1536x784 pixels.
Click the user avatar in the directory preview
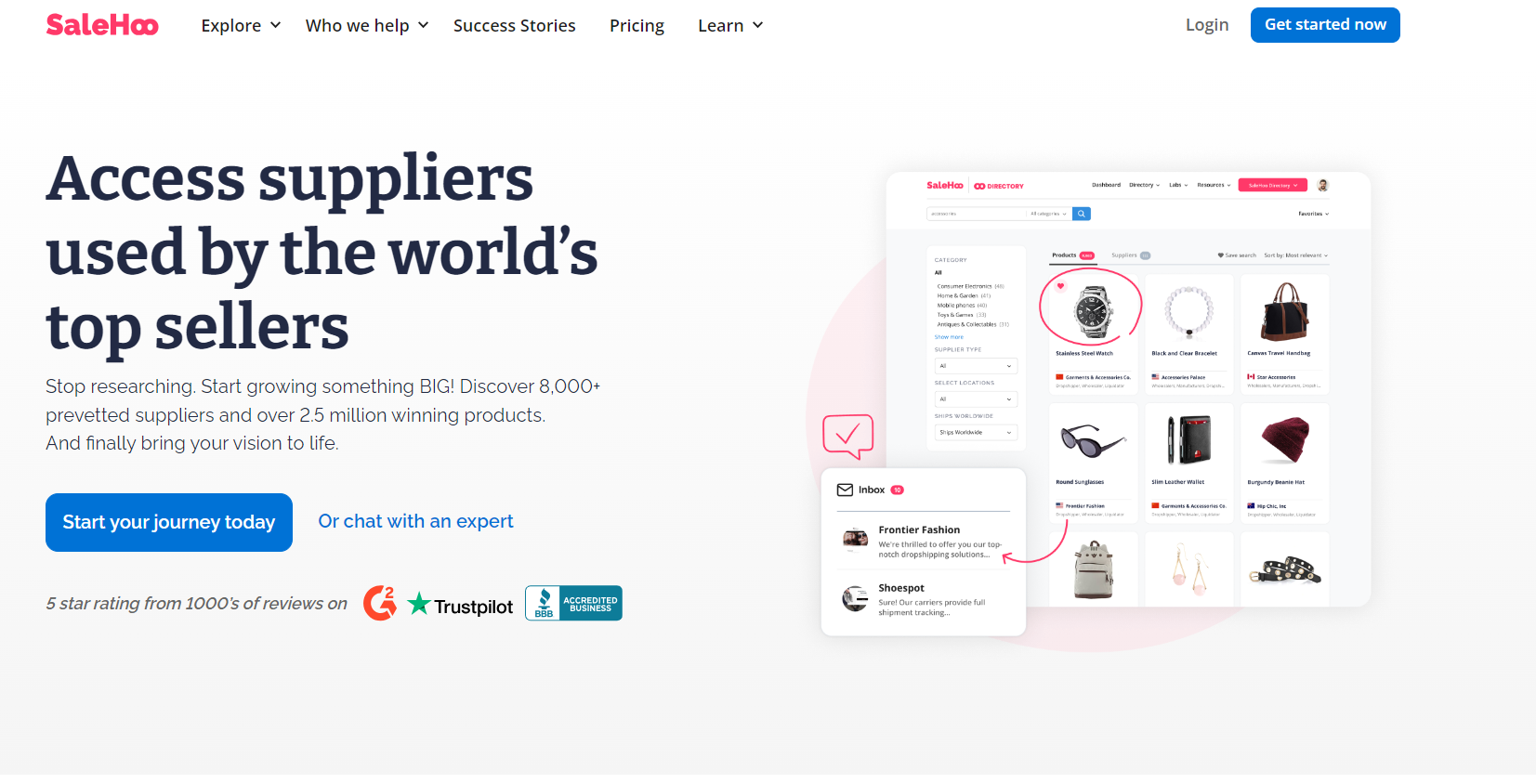[1323, 185]
